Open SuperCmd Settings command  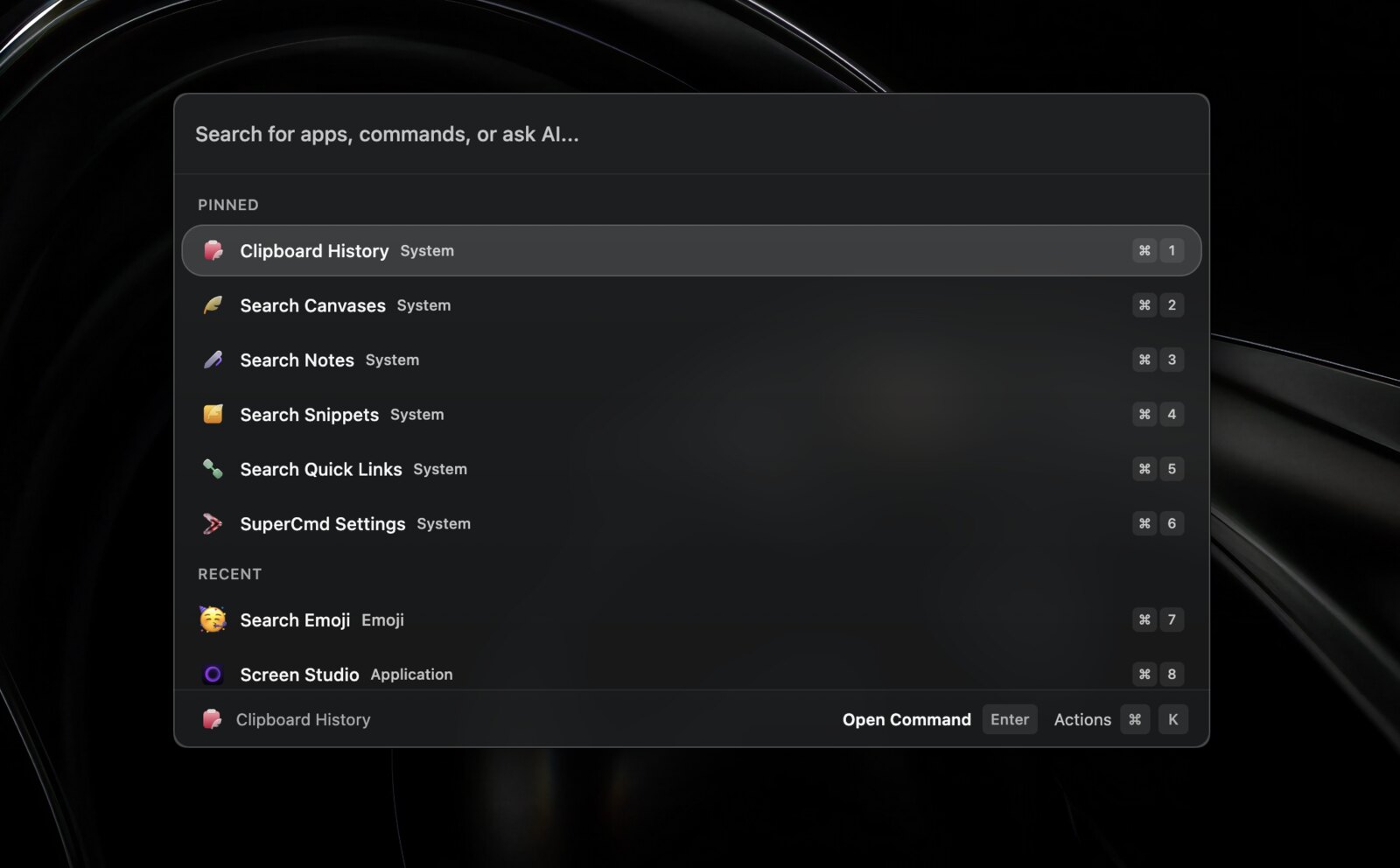(691, 523)
